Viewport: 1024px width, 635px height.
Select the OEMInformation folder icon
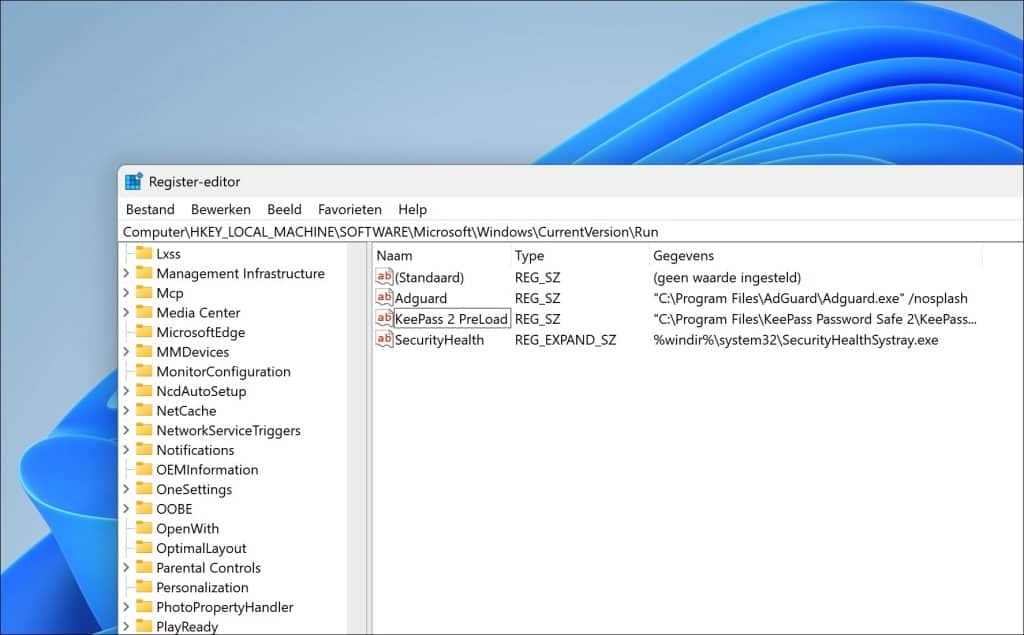[143, 469]
